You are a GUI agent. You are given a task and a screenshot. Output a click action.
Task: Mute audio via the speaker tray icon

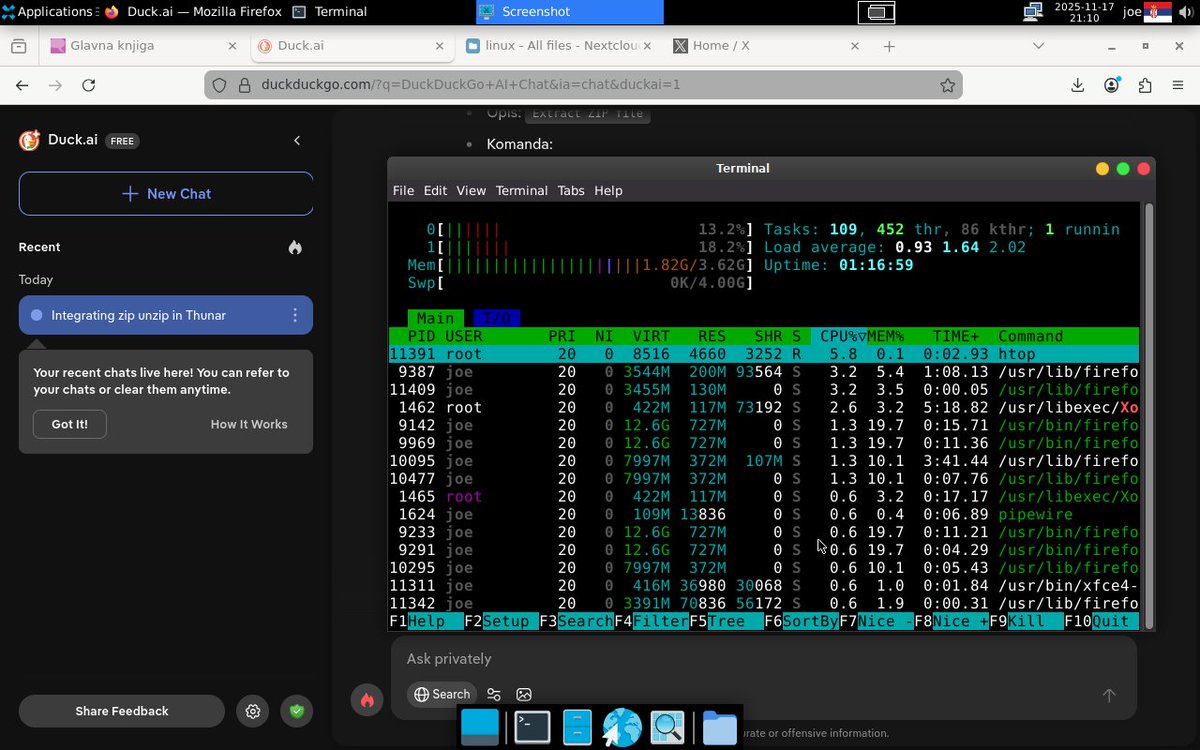pyautogui.click(x=1185, y=12)
